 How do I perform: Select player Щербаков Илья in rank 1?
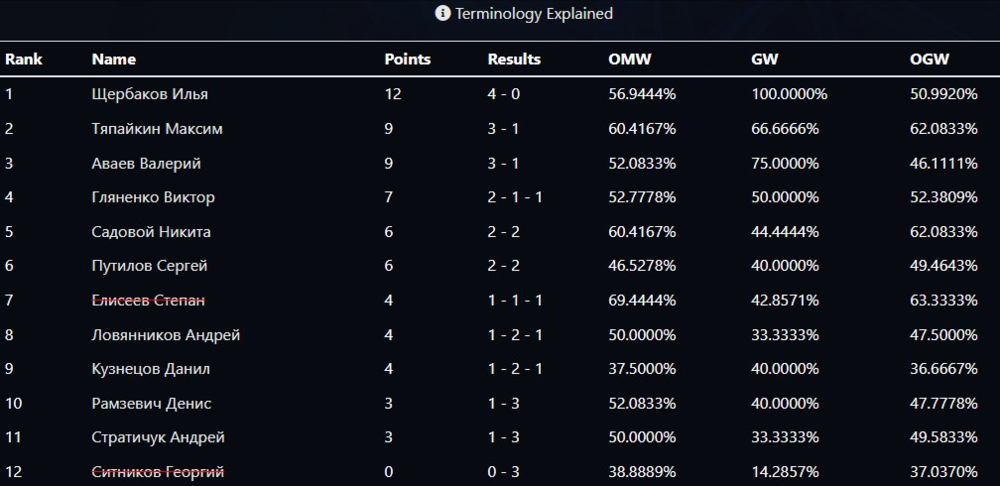click(150, 94)
